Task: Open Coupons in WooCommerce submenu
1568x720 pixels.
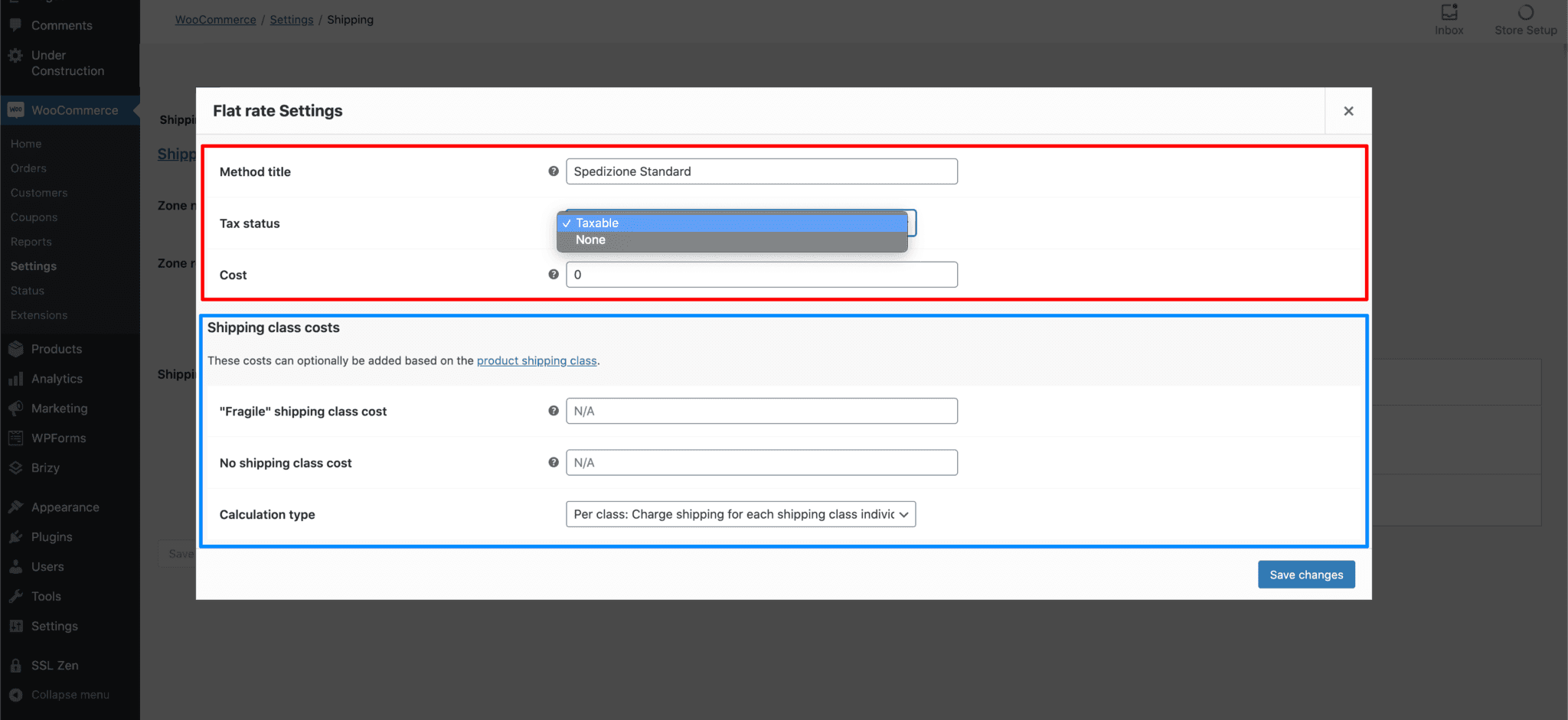Action: [x=34, y=217]
